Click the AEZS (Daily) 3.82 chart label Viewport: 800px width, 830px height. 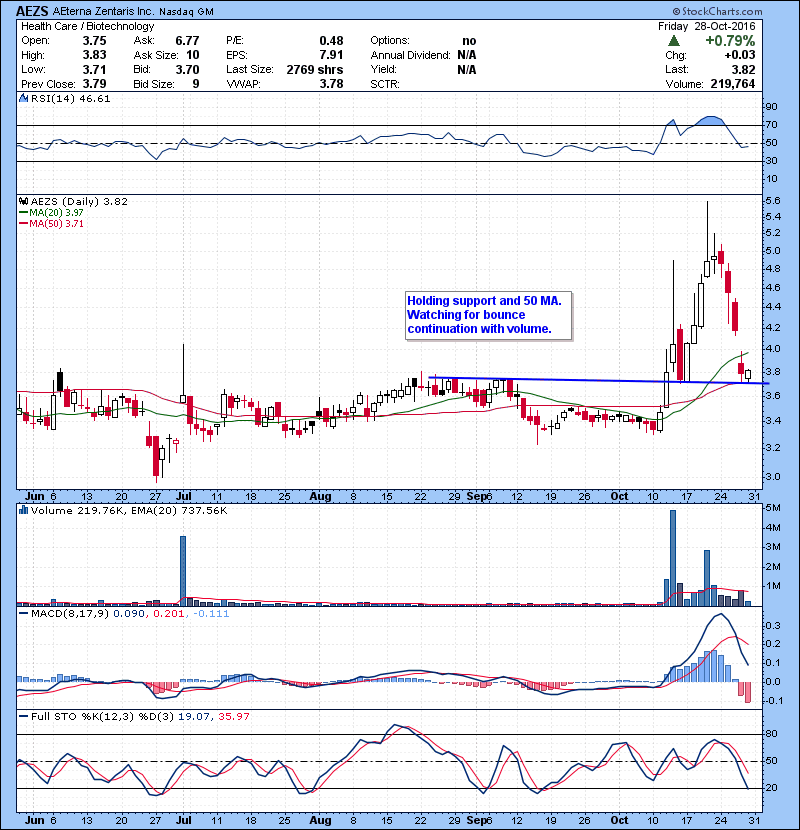coord(79,201)
